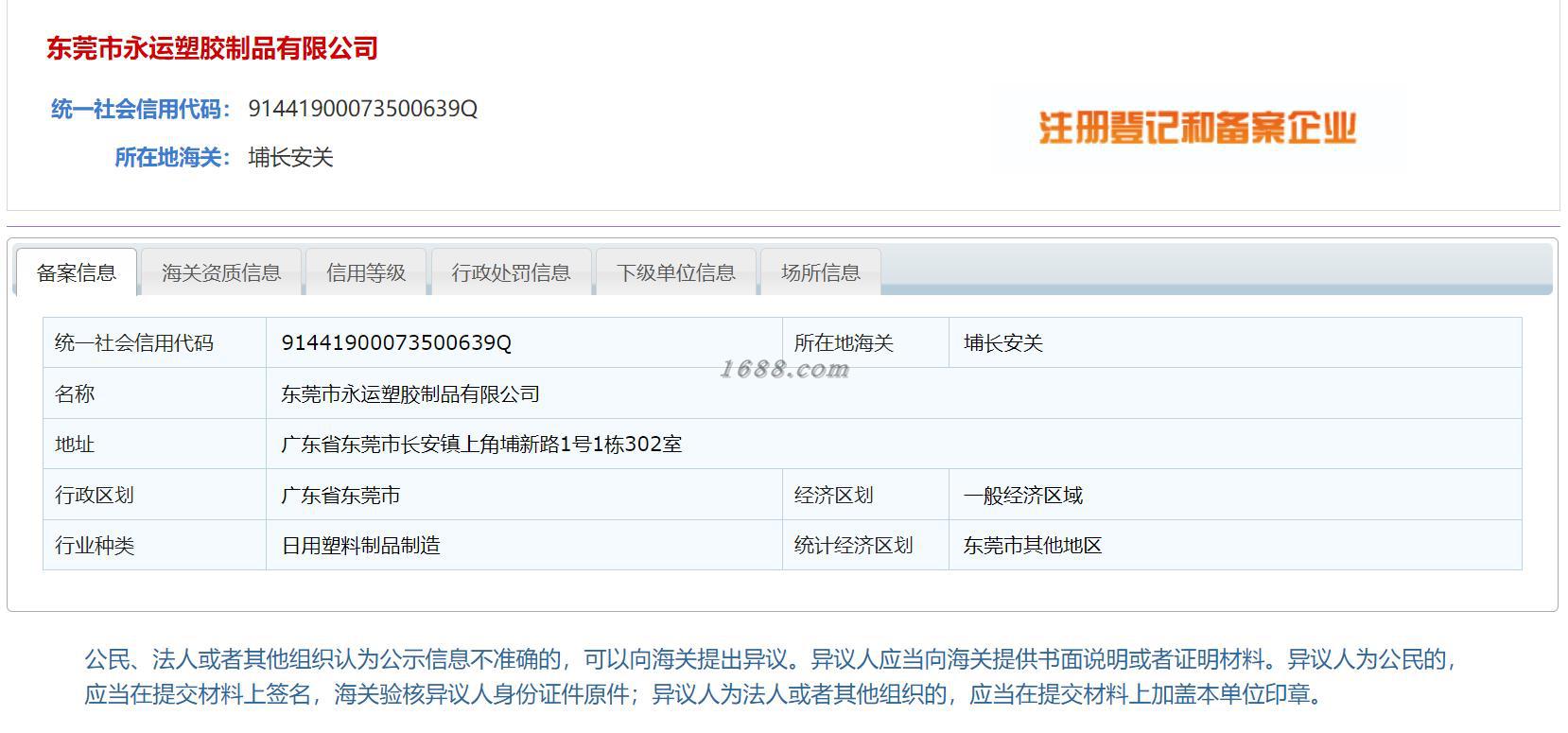Click the 行业种类 label
Viewport: 1568px width, 733px height.
click(x=95, y=545)
